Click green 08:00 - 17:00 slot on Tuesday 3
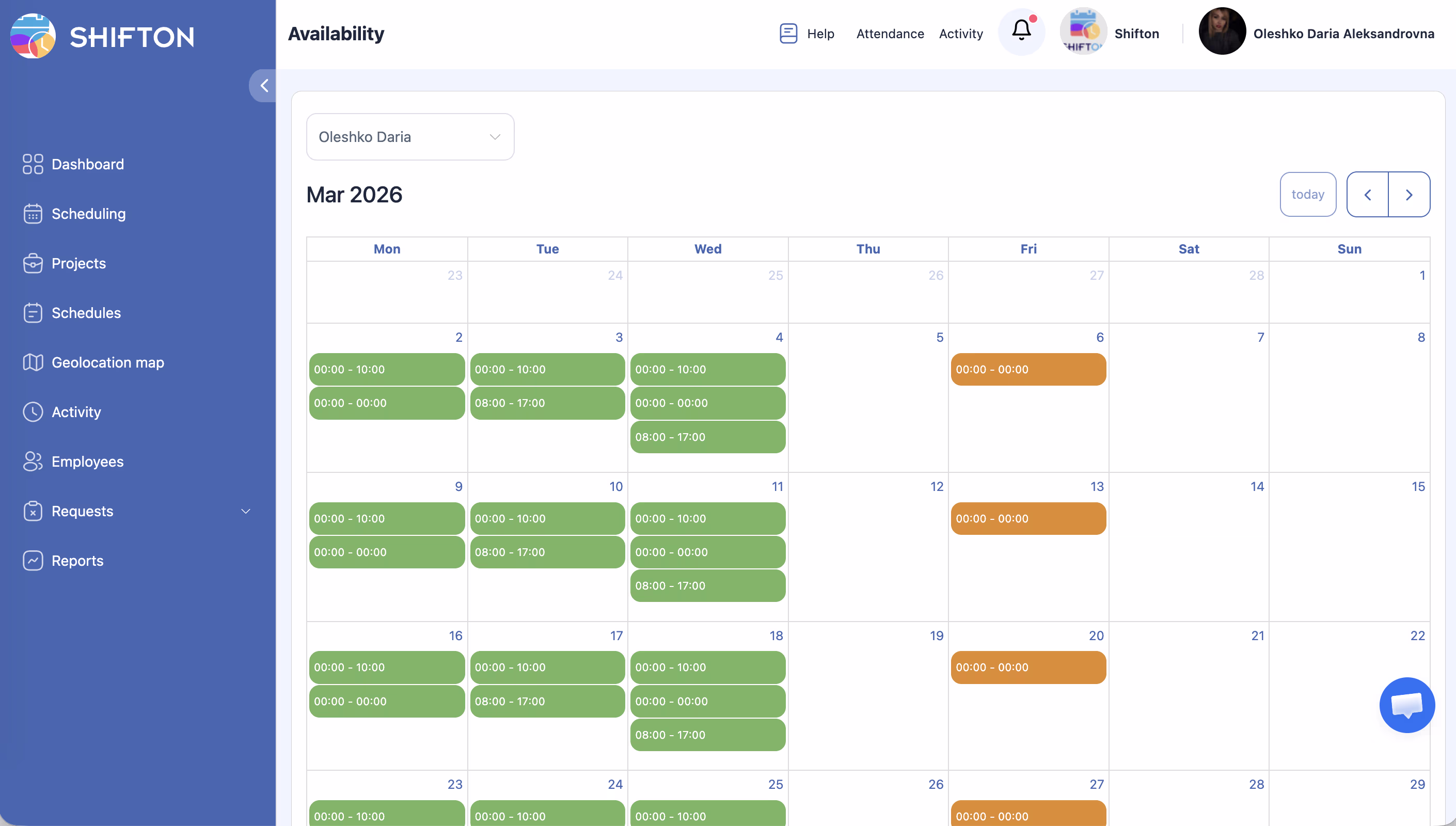Viewport: 1456px width, 826px height. pyautogui.click(x=547, y=403)
